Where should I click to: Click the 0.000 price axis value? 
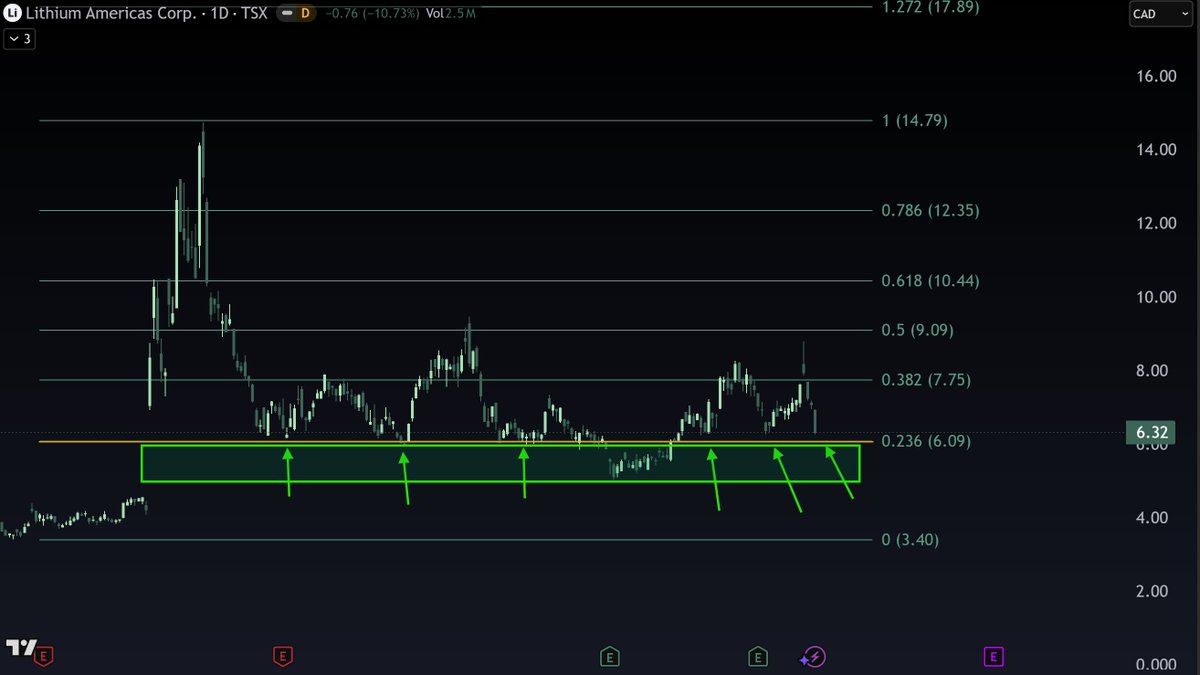[1154, 665]
